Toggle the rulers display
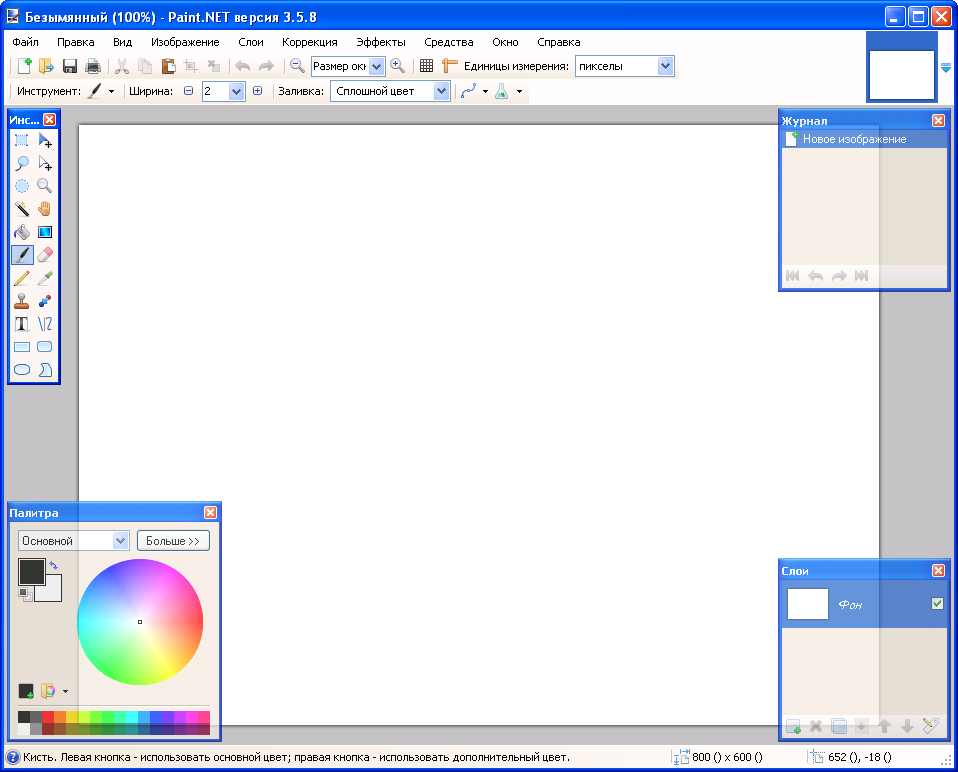The width and height of the screenshot is (958, 772). [450, 67]
